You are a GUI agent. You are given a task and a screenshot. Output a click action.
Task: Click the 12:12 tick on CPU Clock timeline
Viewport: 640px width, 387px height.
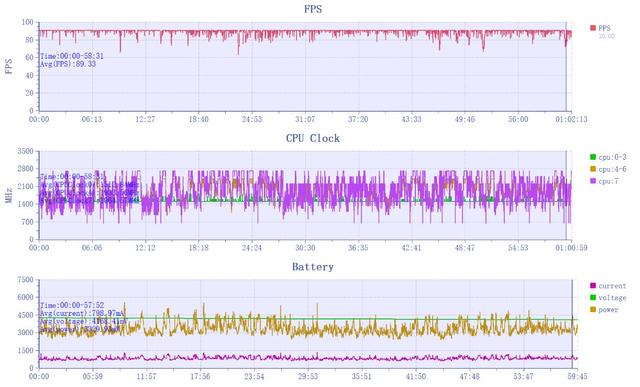pos(145,248)
